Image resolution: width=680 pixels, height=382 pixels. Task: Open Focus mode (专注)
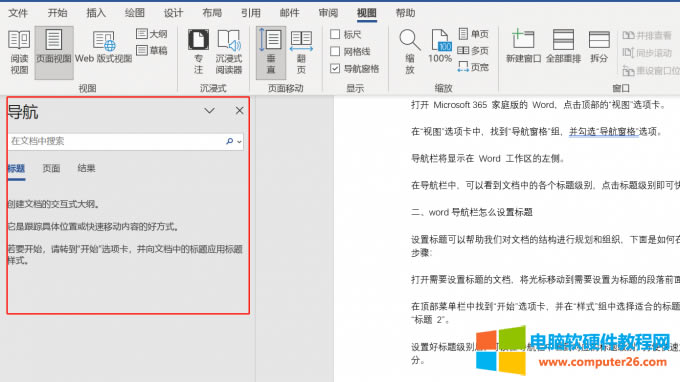[198, 52]
